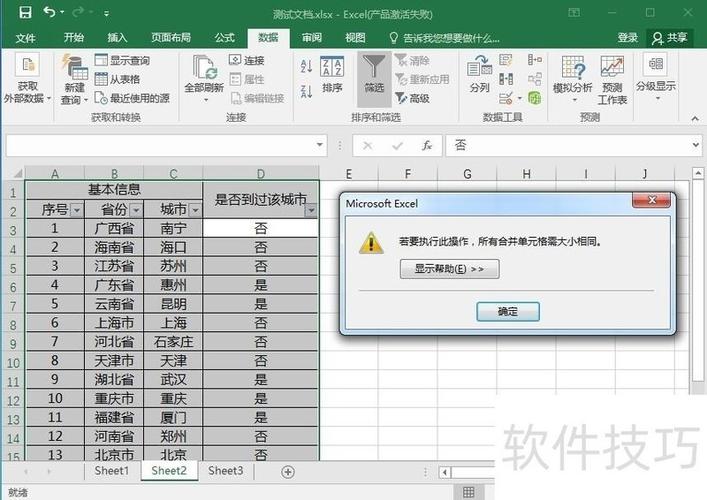Click 清除 filter option

(x=412, y=60)
